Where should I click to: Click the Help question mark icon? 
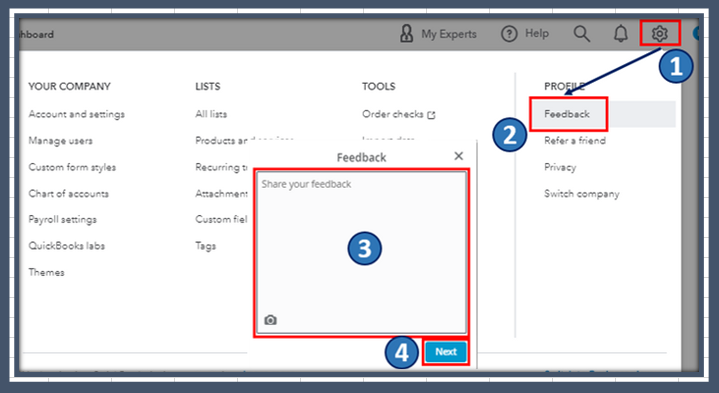click(x=509, y=34)
